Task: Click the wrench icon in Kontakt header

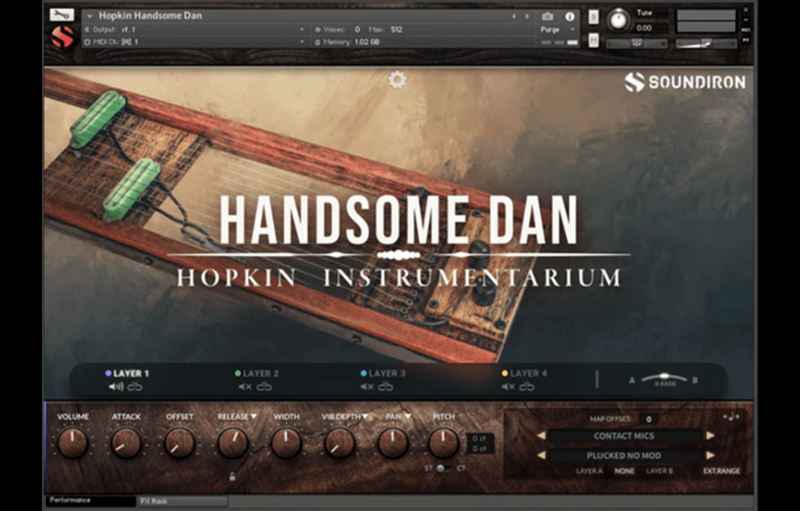Action: click(62, 15)
